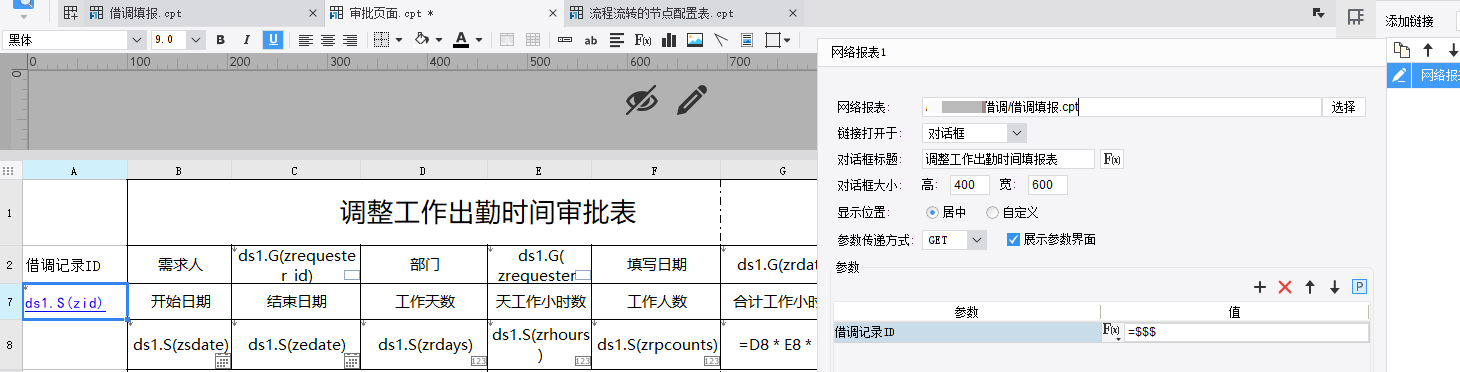
Task: Click 添加链接 button
Action: (1409, 21)
